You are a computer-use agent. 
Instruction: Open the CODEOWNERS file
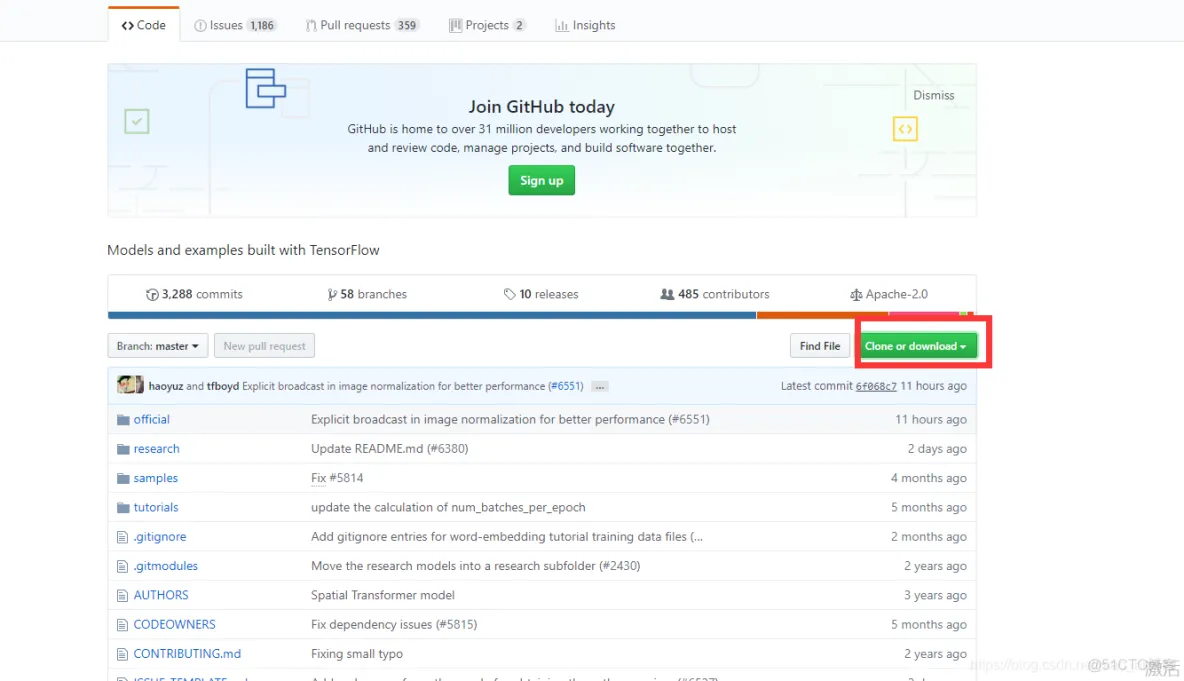coord(174,624)
